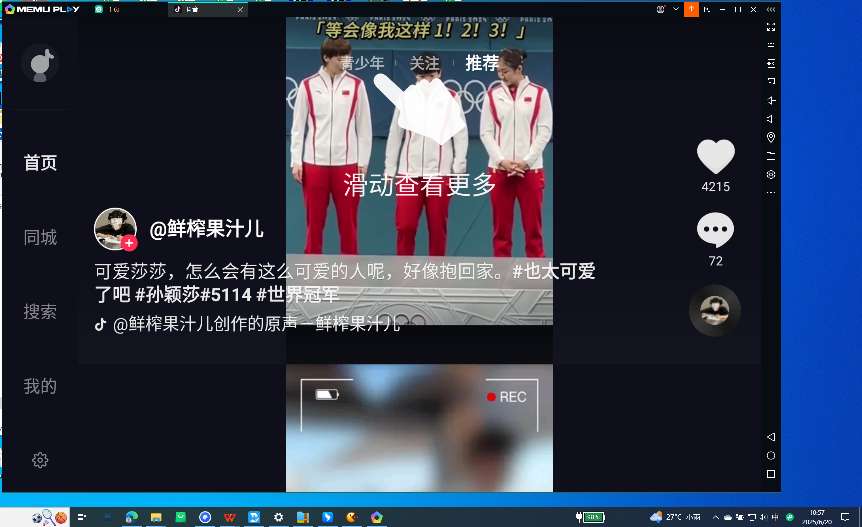The height and width of the screenshot is (527, 862).
Task: Open the taskbar clock showing 10:57
Action: tap(816, 517)
